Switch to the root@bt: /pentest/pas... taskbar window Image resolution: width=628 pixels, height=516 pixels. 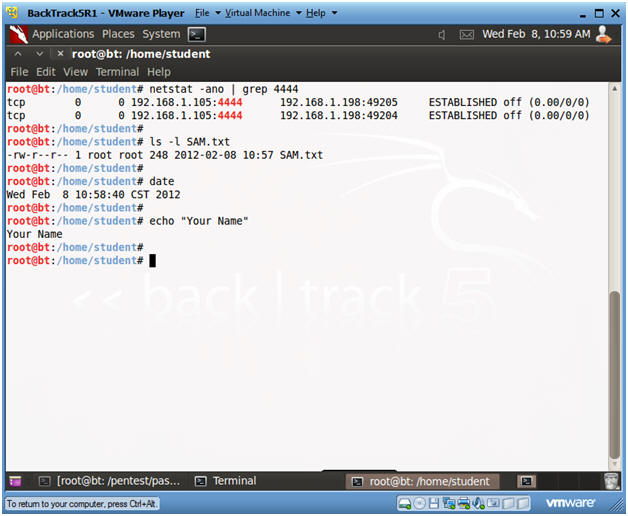click(110, 481)
